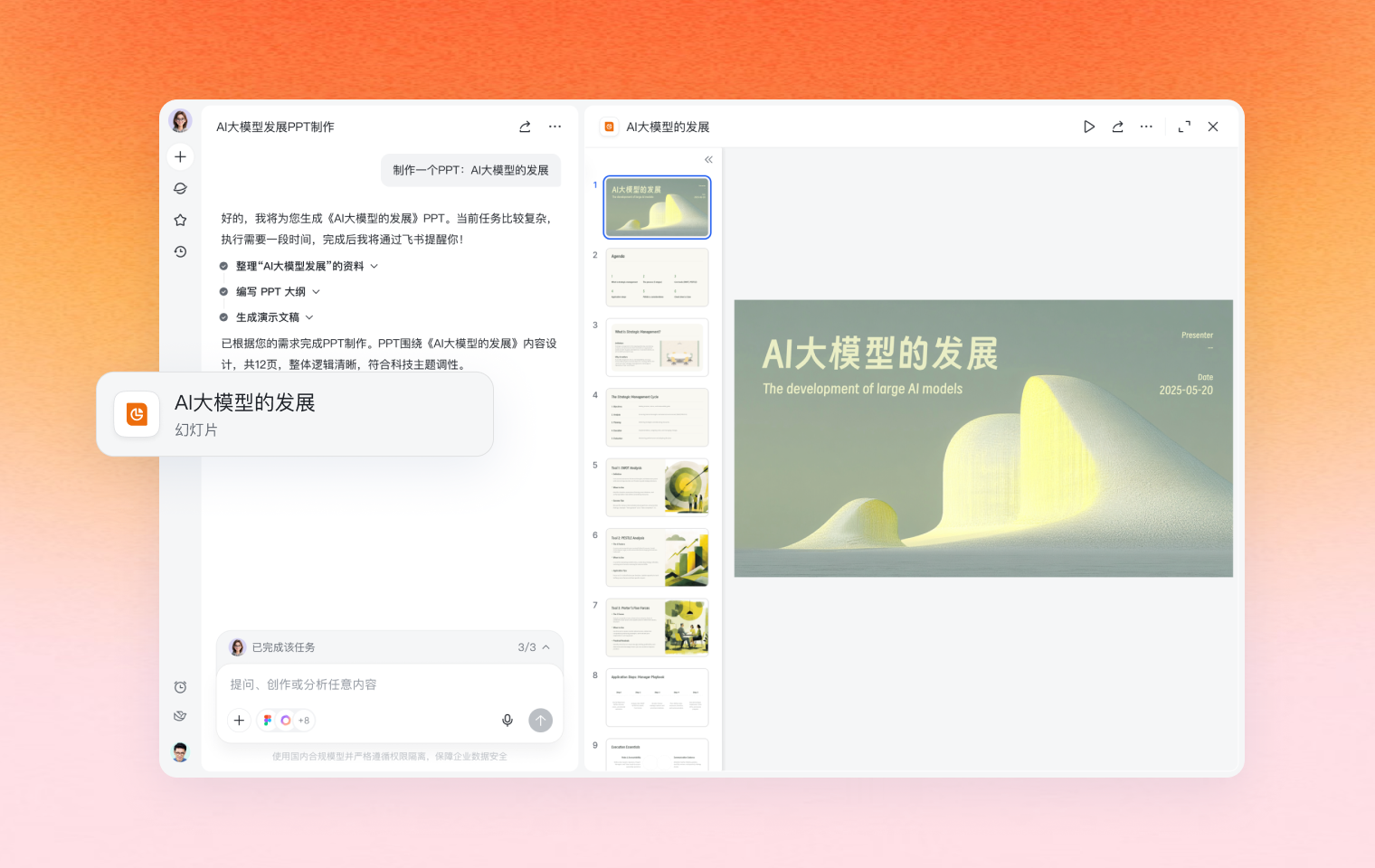Expand the 生成演示文稿 step
The height and width of the screenshot is (868, 1375).
(x=309, y=317)
